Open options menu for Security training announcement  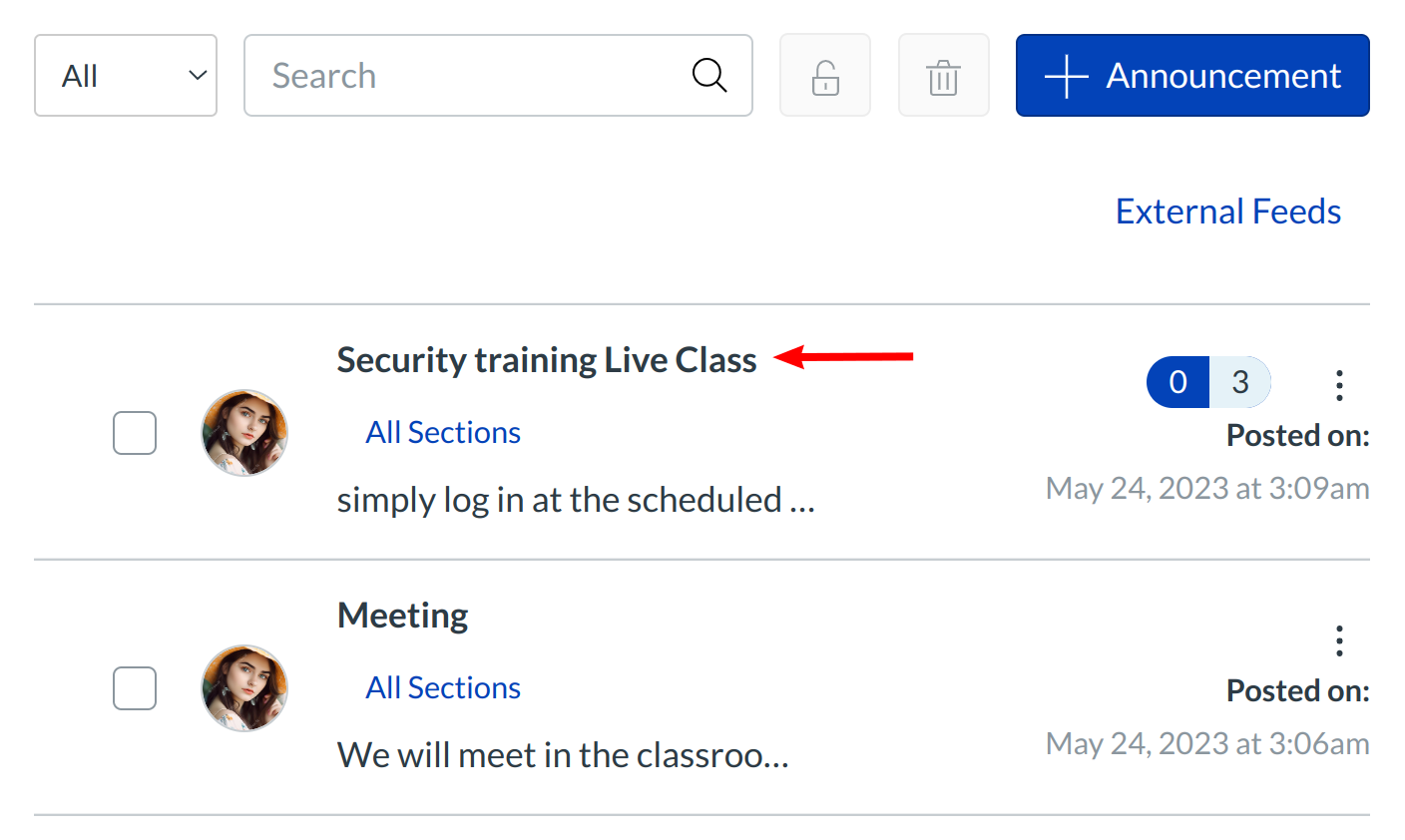click(1339, 385)
